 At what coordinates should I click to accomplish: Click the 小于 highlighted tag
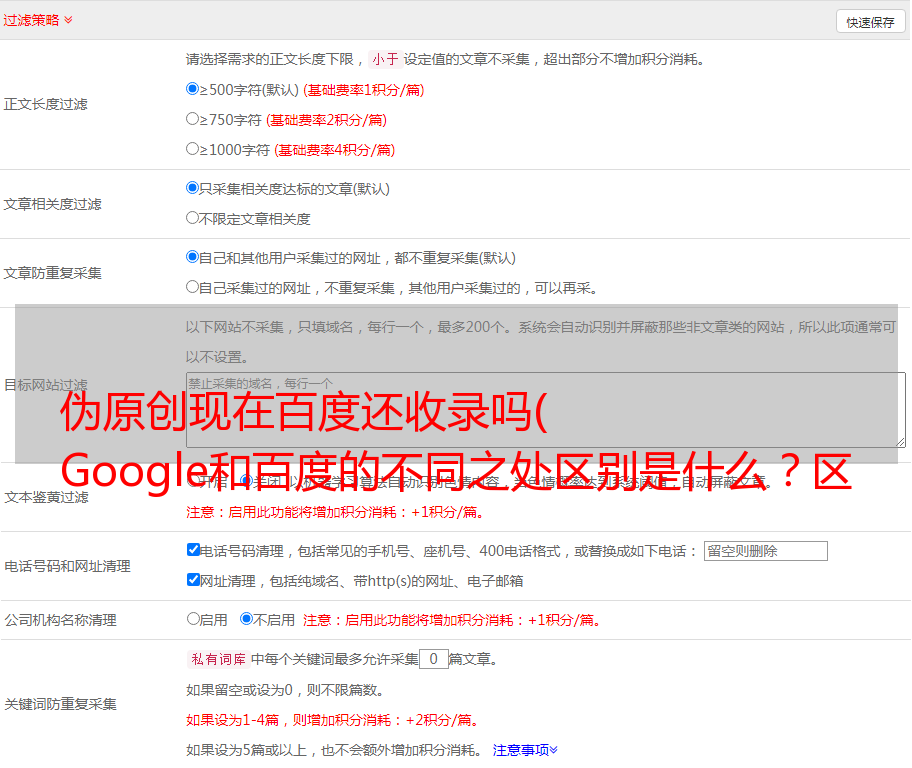click(385, 59)
